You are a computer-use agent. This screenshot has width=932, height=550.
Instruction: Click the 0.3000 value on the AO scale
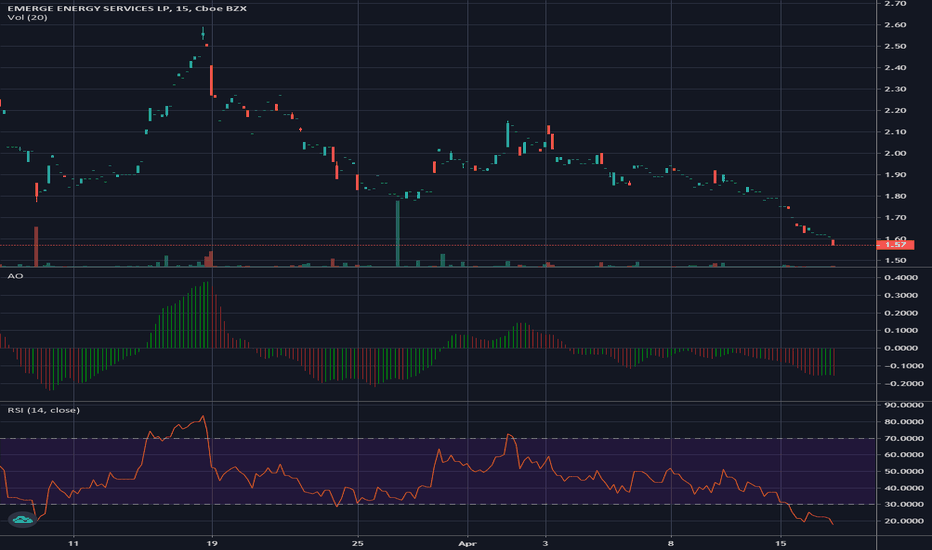tap(900, 296)
